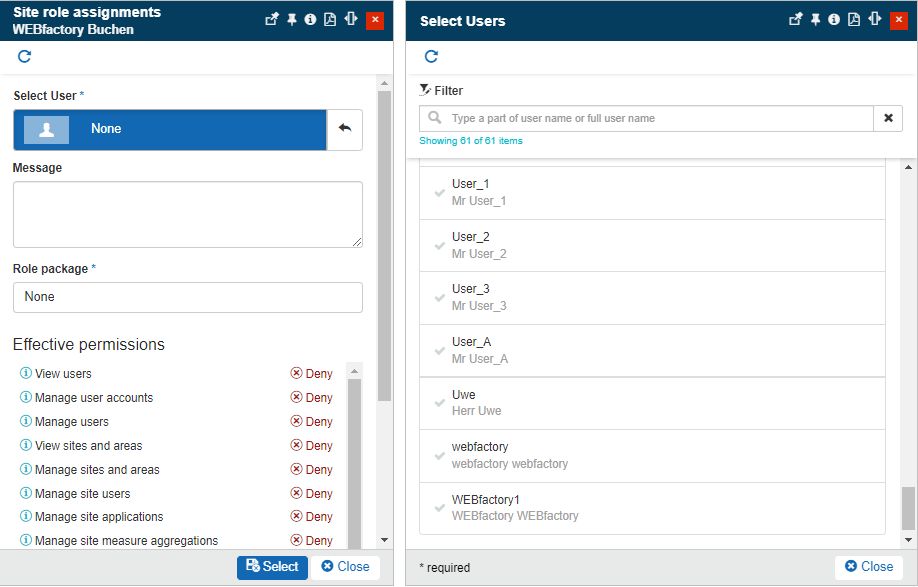918x587 pixels.
Task: Click the Filter funnel icon
Action: pyautogui.click(x=423, y=89)
